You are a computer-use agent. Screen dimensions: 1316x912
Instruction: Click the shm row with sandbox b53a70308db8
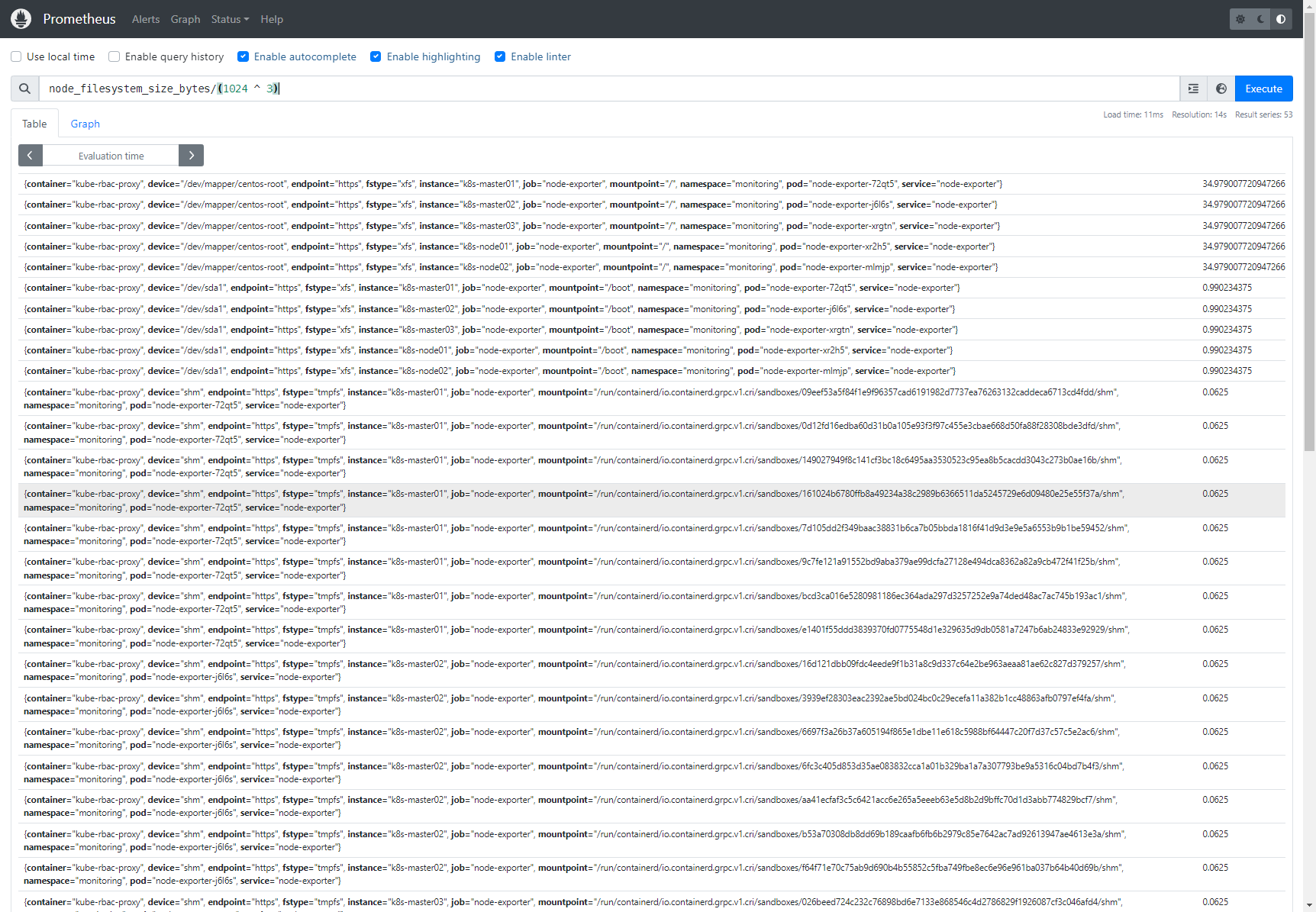(x=652, y=840)
